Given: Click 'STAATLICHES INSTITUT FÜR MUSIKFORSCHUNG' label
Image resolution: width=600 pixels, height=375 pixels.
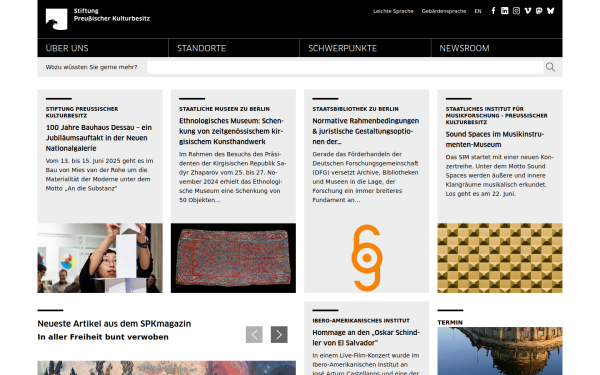Looking at the screenshot, I should point(496,116).
